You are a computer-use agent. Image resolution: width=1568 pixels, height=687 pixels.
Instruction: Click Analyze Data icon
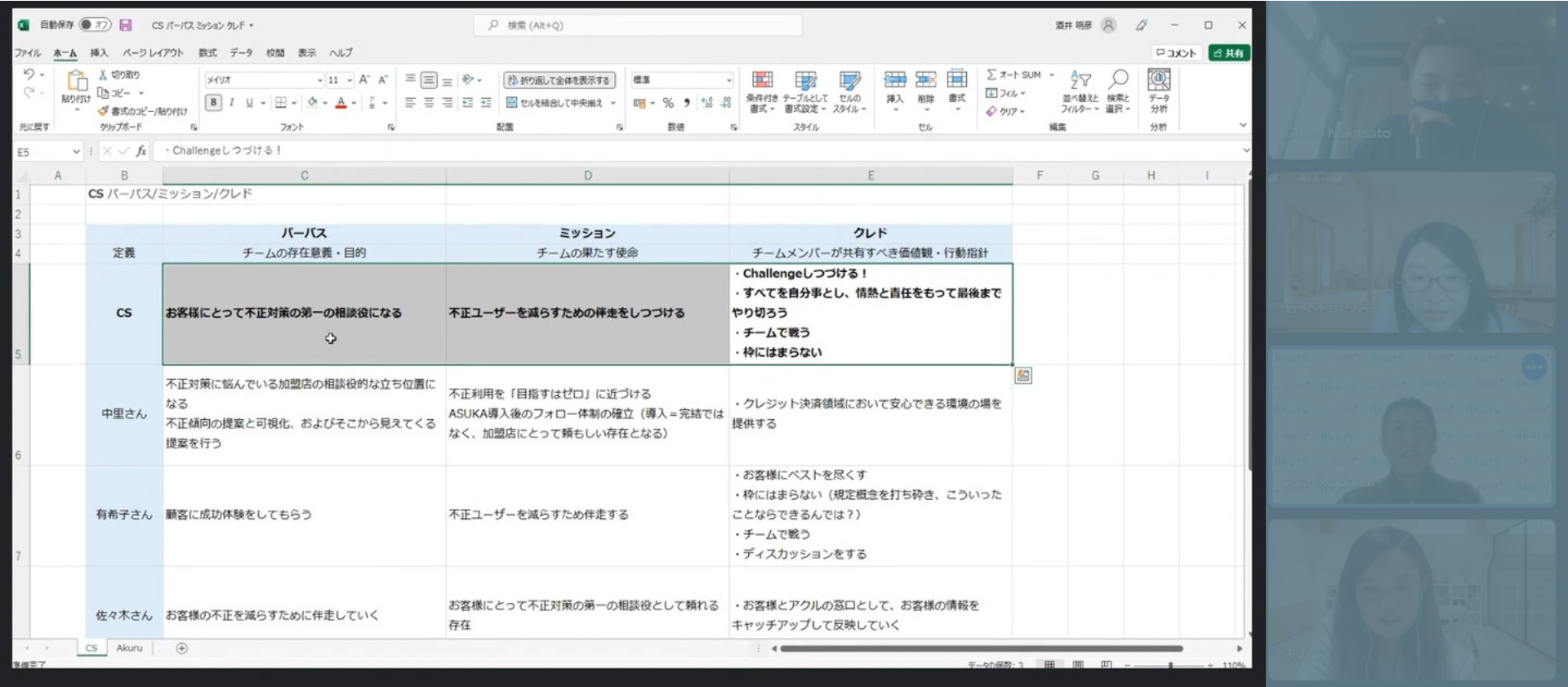tap(1159, 91)
